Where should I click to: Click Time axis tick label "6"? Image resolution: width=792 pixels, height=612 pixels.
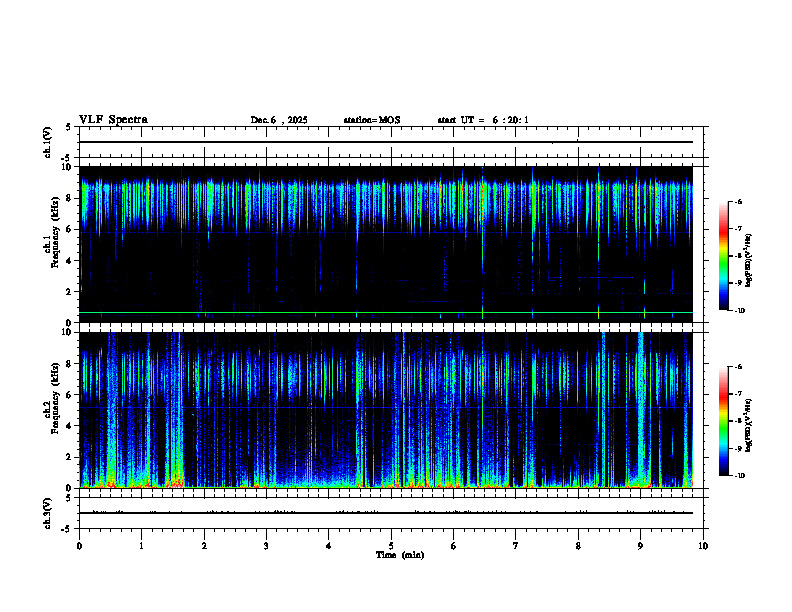tap(454, 546)
